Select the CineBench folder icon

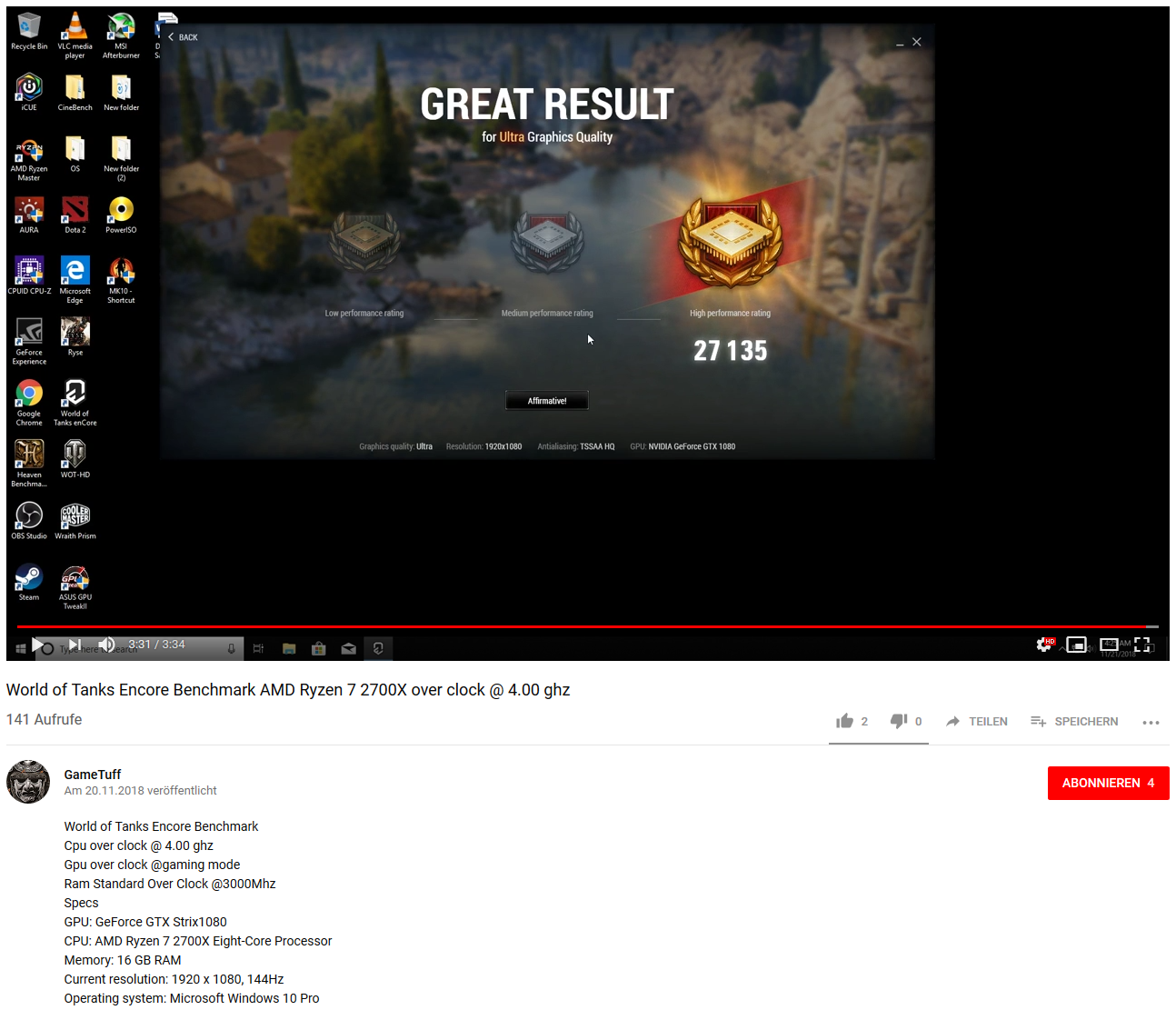pyautogui.click(x=75, y=93)
